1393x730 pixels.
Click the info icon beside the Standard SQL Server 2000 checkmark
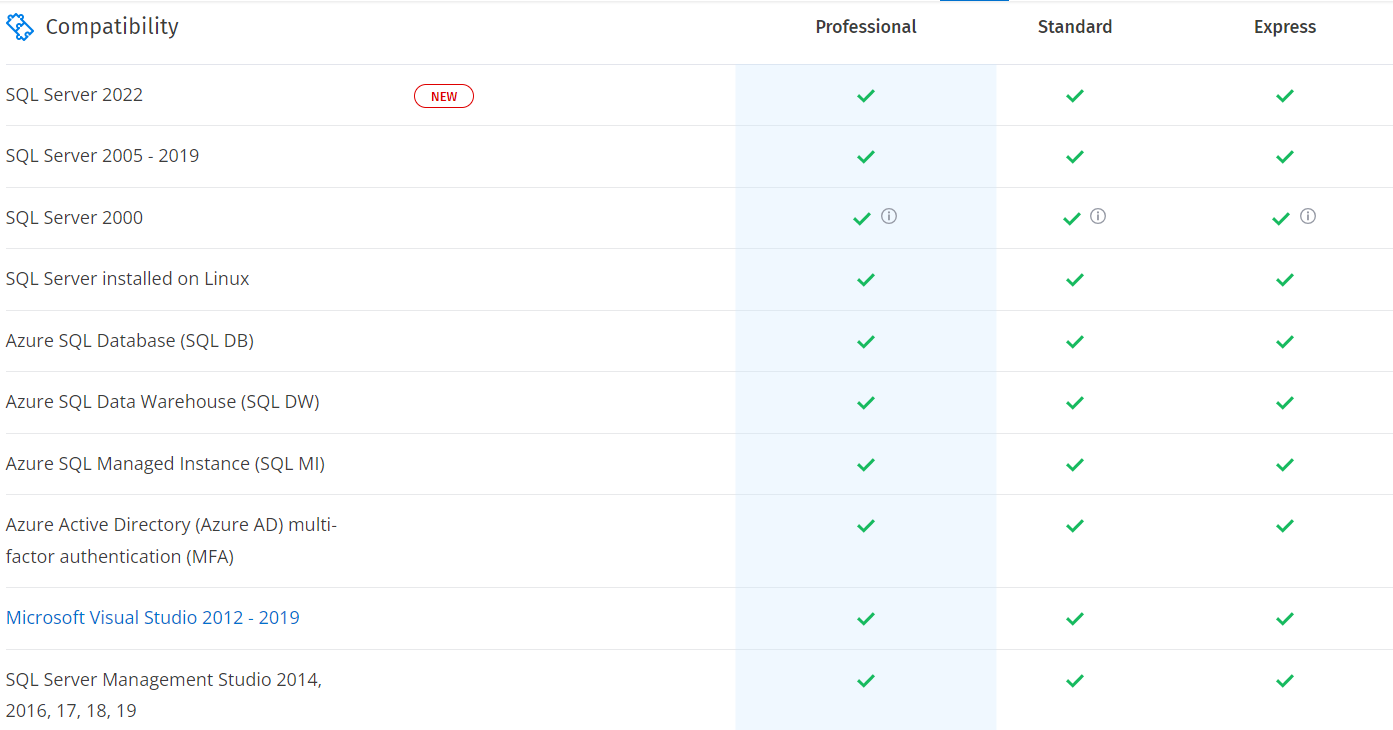tap(1098, 216)
